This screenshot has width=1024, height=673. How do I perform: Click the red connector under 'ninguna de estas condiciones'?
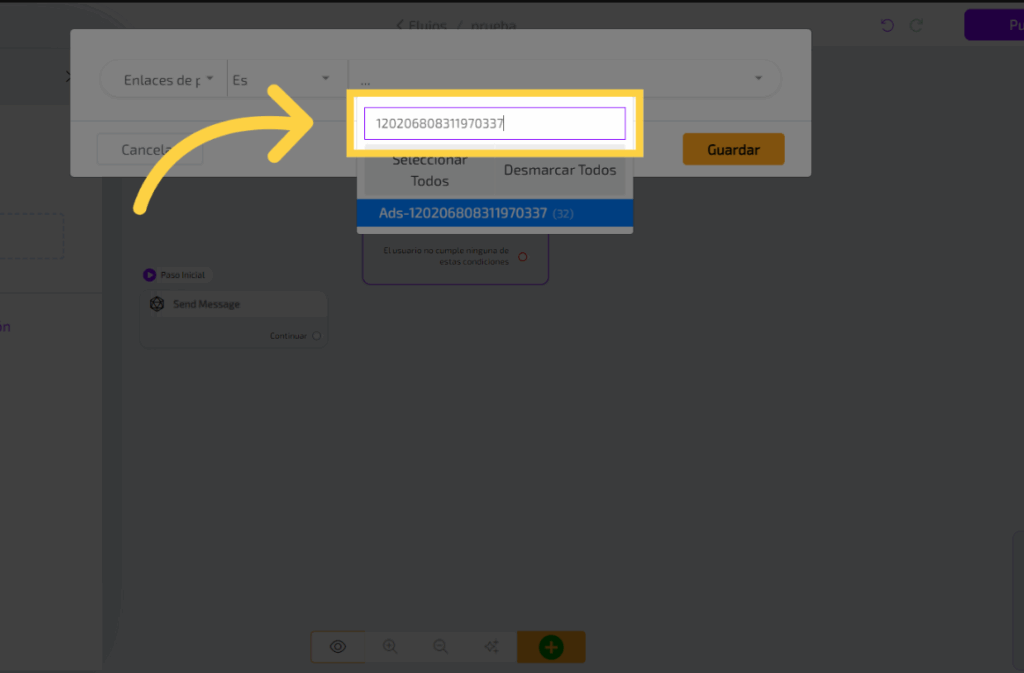[522, 257]
